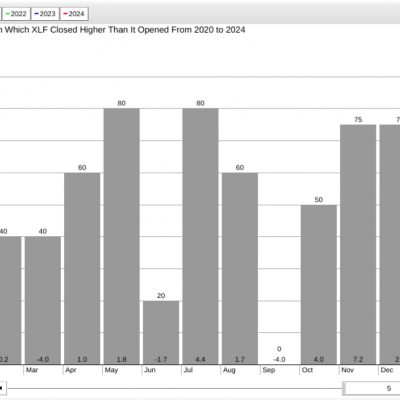
Task: Click the -4.0 value under Sep's 0 label
Action: [279, 360]
